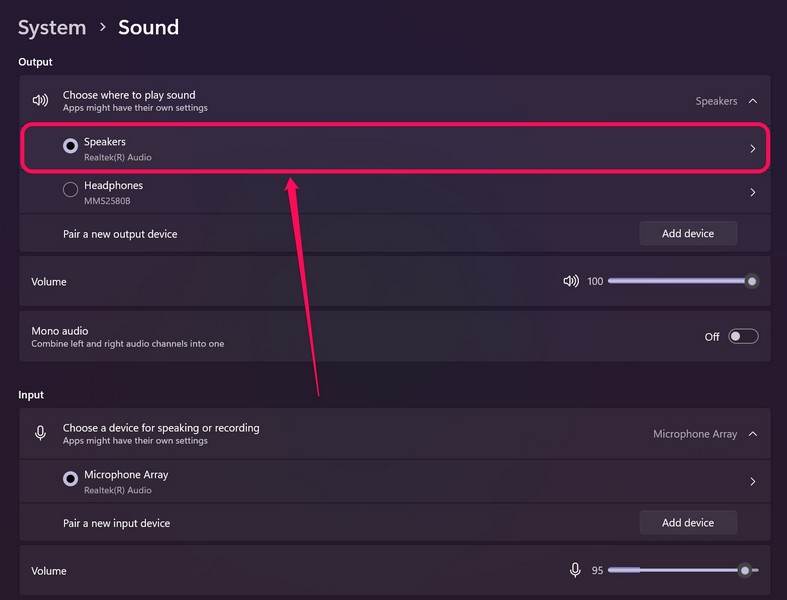Image resolution: width=787 pixels, height=600 pixels.
Task: Open Microphone Array properties via right chevron
Action: [x=753, y=481]
